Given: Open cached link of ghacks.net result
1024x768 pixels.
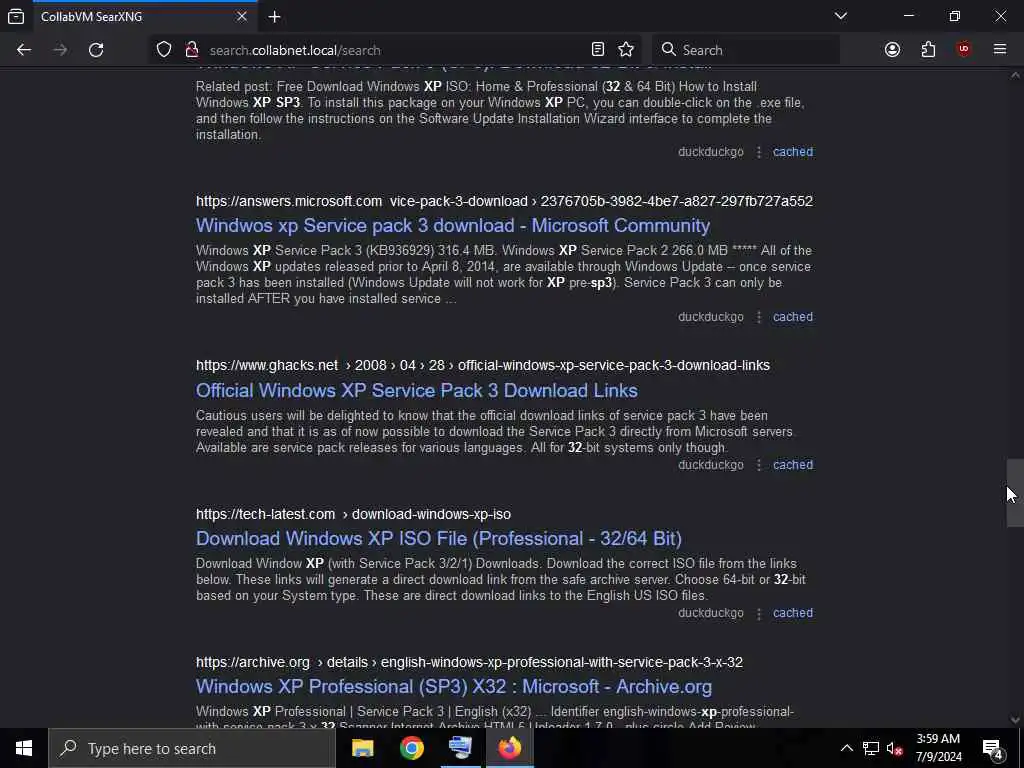Looking at the screenshot, I should (x=793, y=465).
